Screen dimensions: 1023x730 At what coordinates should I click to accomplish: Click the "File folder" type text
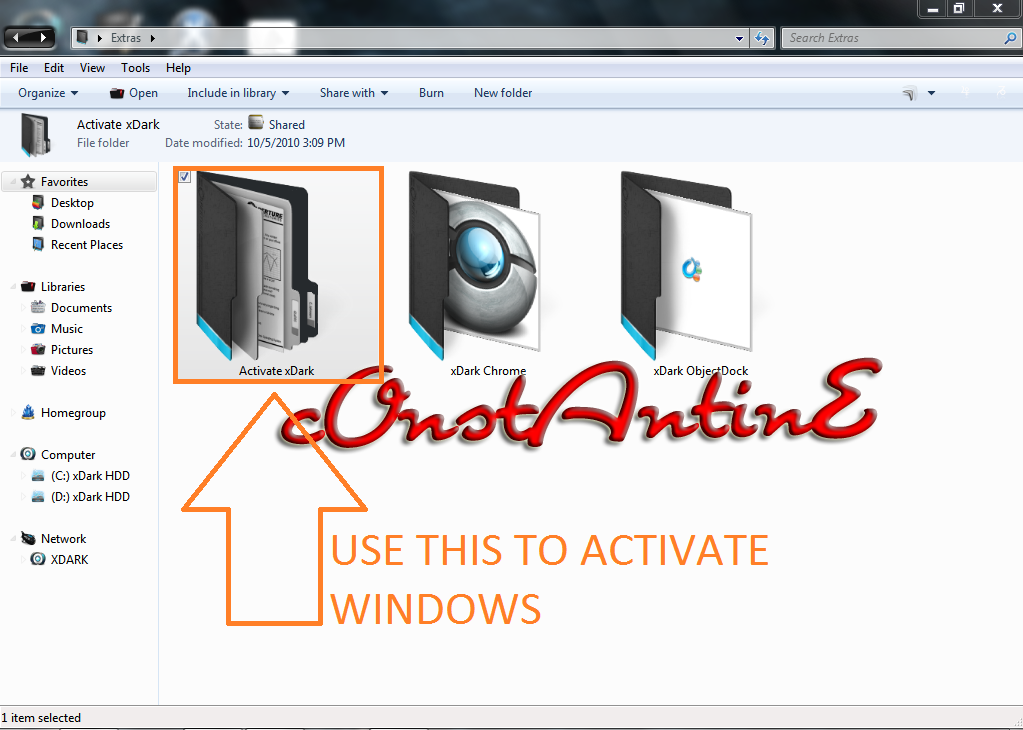(x=103, y=143)
